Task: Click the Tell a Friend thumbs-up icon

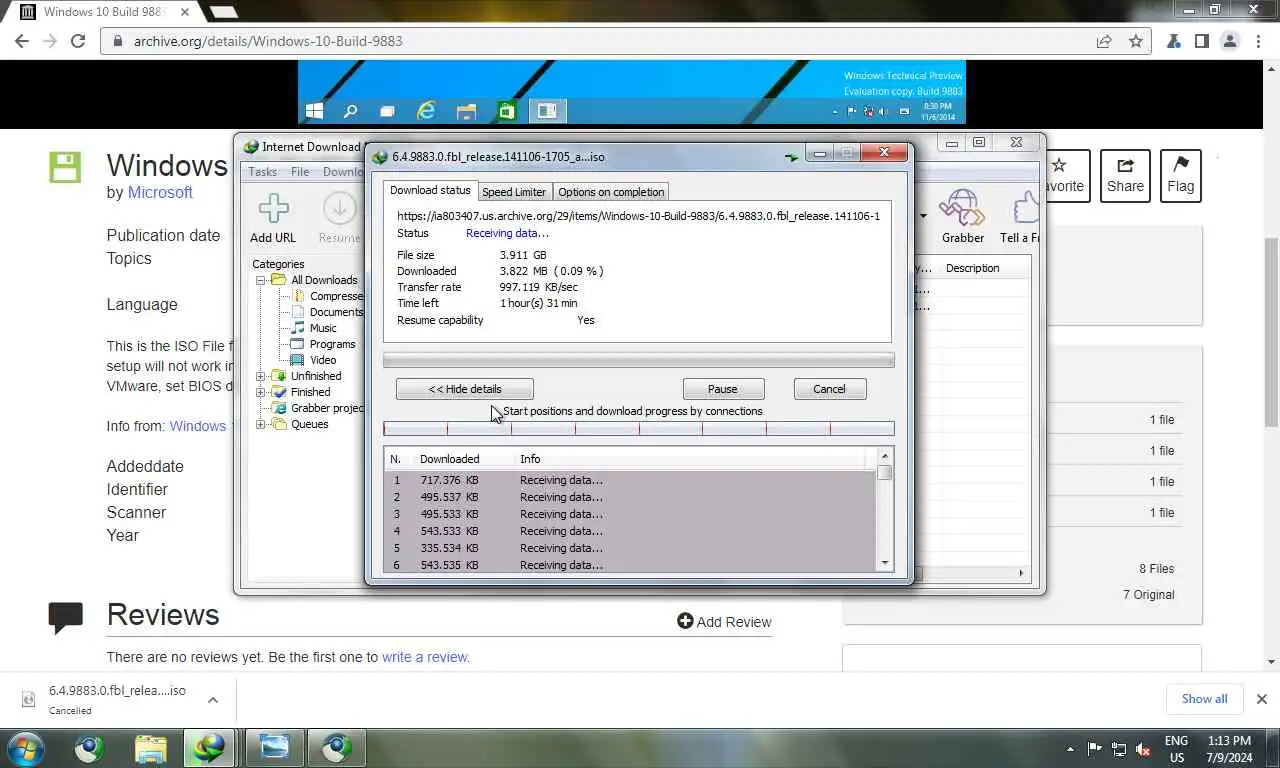Action: click(x=1024, y=209)
